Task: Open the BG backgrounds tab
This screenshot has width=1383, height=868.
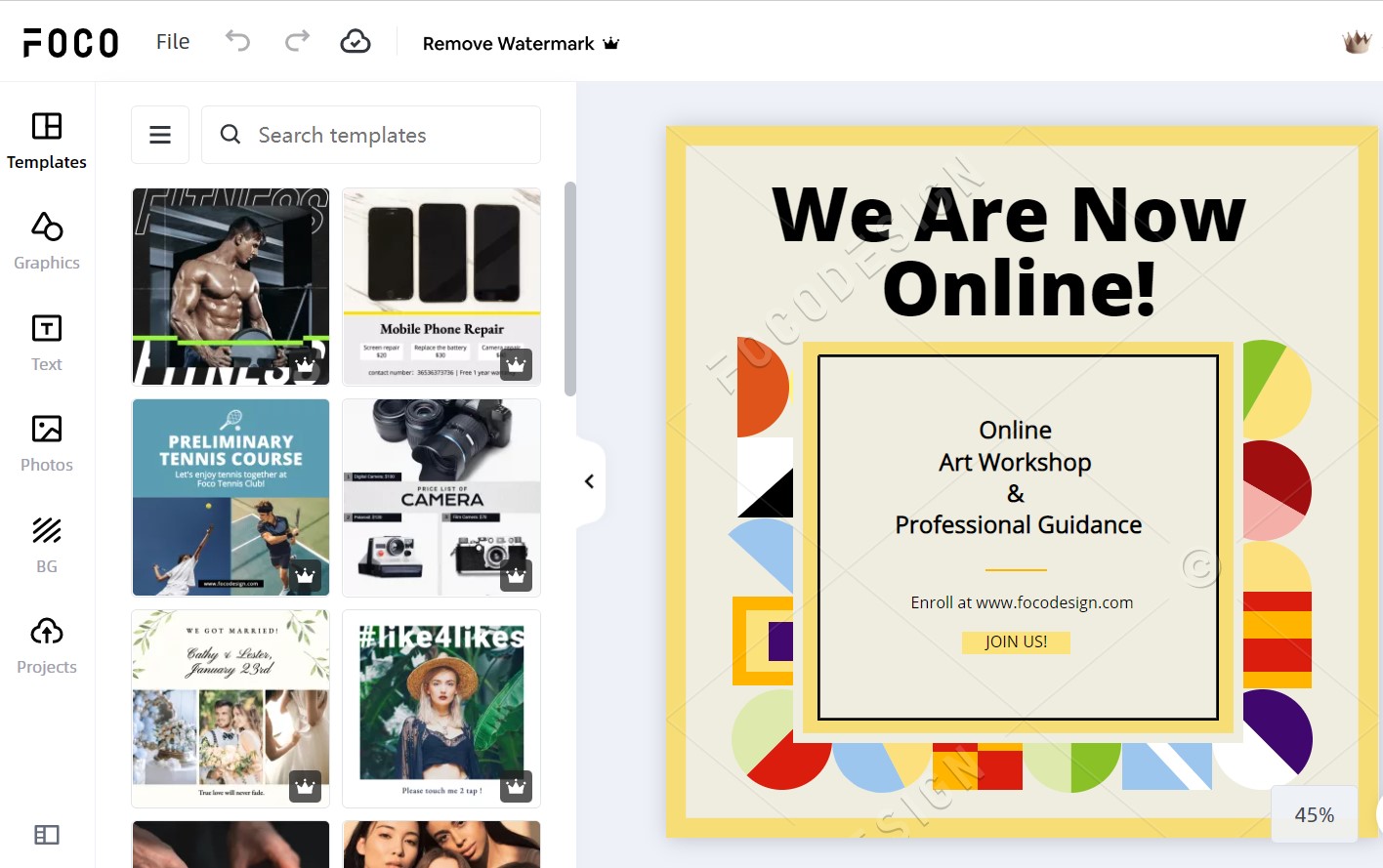Action: 47,545
